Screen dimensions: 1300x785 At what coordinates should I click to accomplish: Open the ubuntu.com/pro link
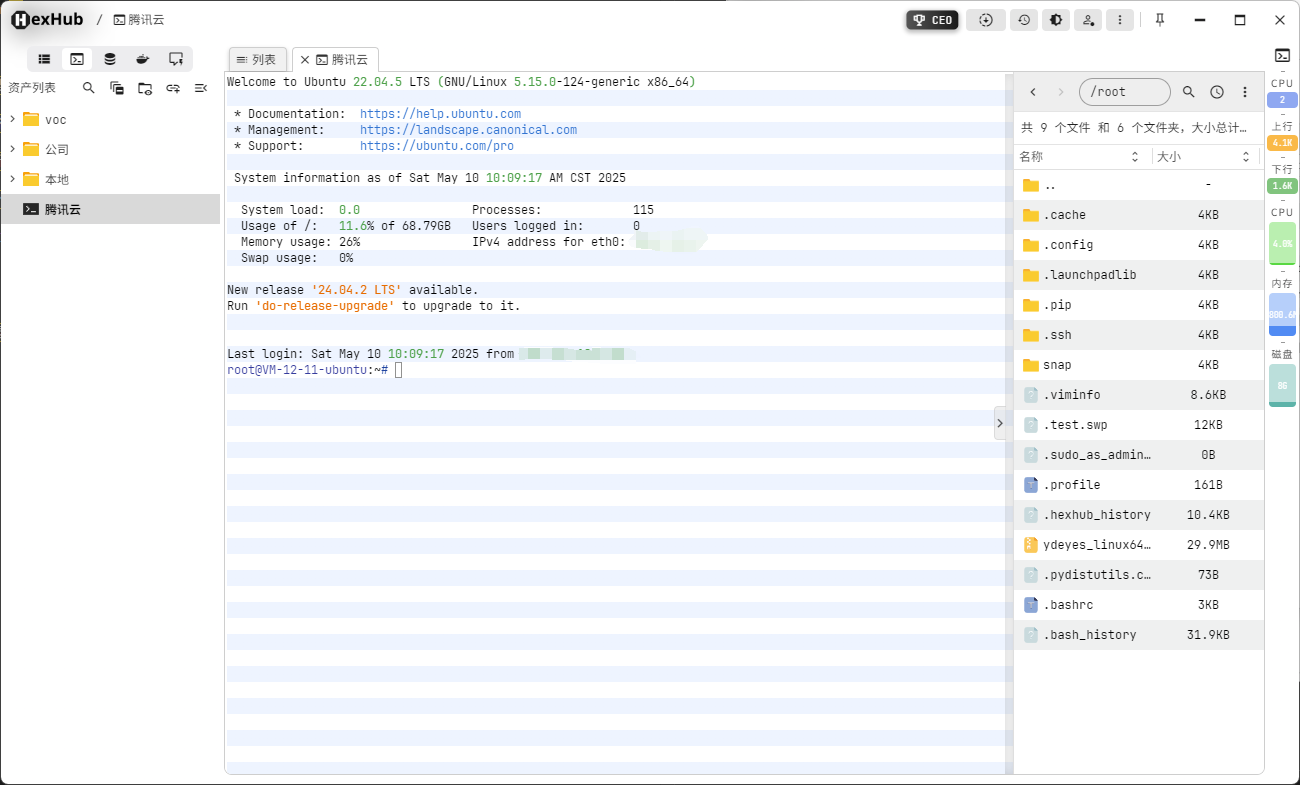tap(437, 146)
